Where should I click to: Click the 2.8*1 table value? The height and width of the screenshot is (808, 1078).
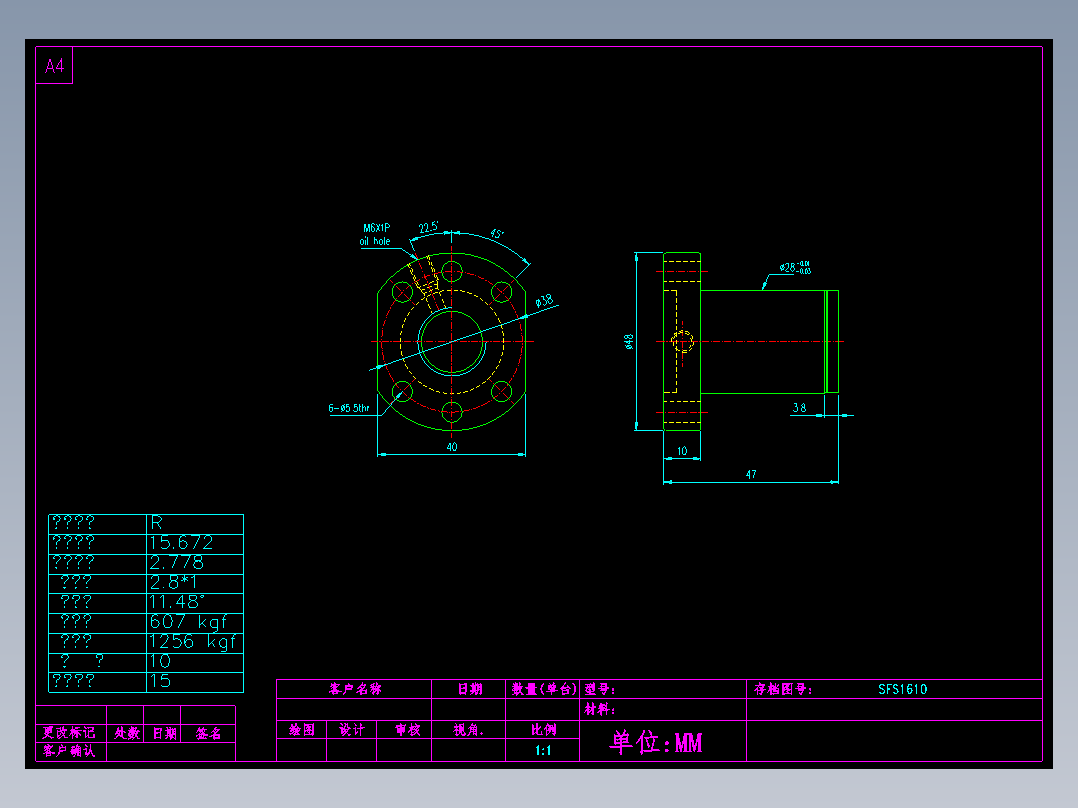173,583
